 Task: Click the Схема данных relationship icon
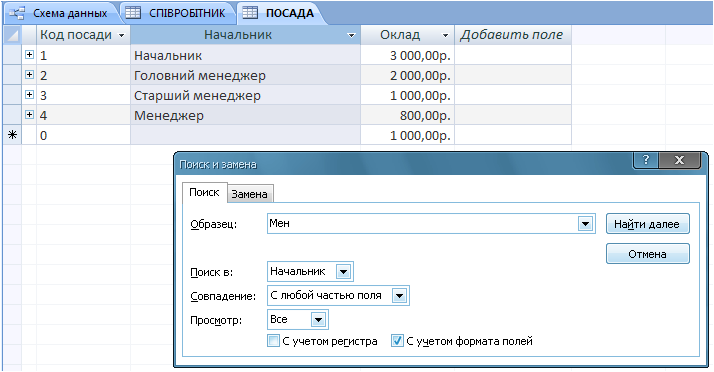pos(17,13)
